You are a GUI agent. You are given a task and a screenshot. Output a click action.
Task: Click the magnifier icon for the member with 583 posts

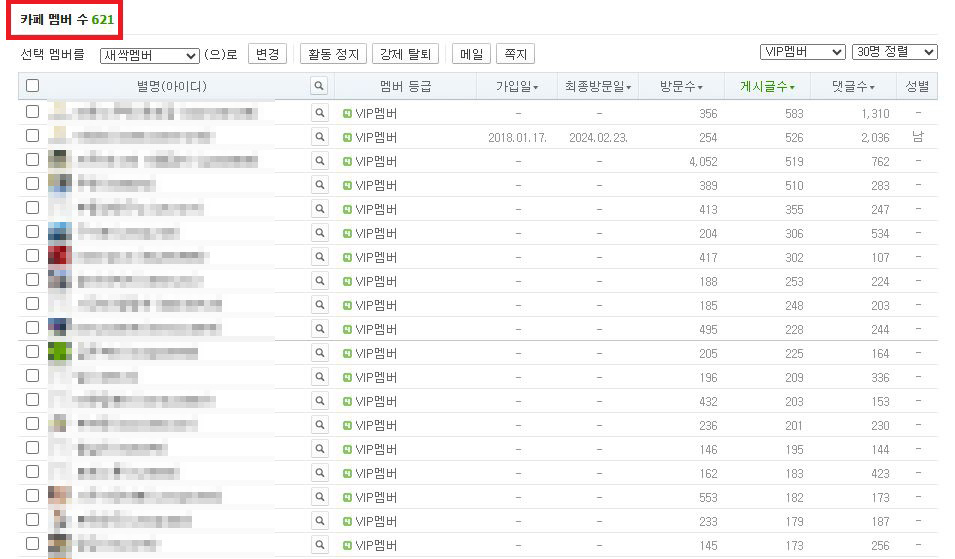(x=319, y=113)
